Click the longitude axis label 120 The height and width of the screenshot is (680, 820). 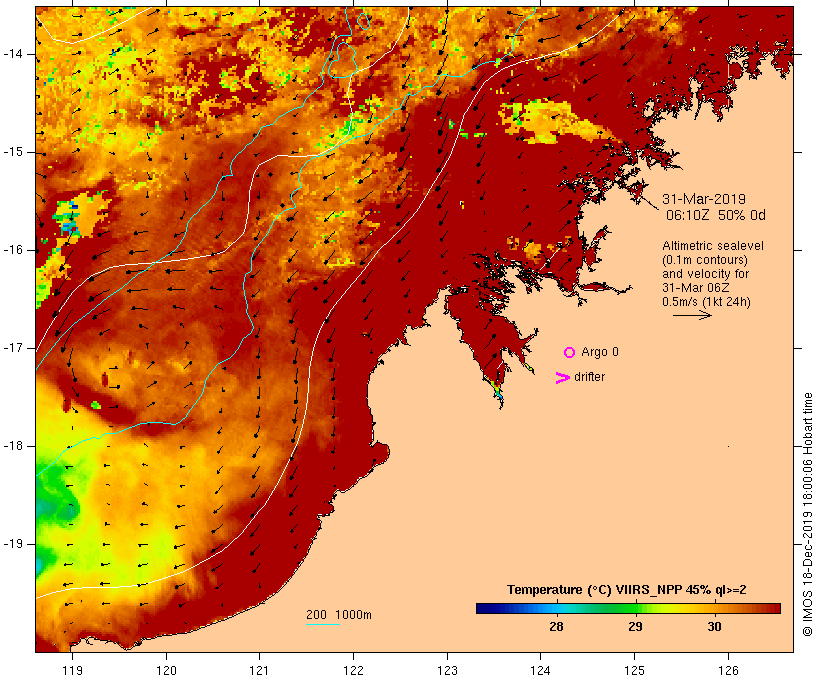pyautogui.click(x=166, y=670)
